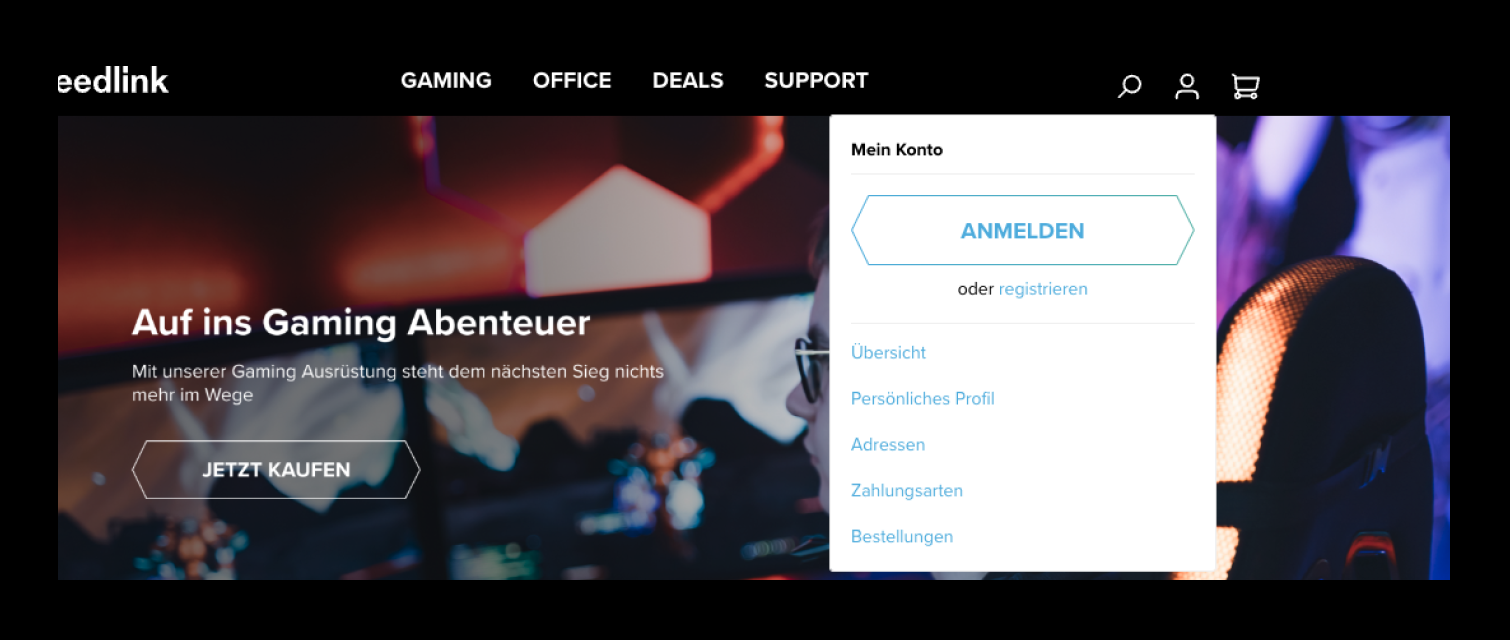Viewport: 1510px width, 640px height.
Task: Open the SUPPORT menu
Action: click(816, 80)
